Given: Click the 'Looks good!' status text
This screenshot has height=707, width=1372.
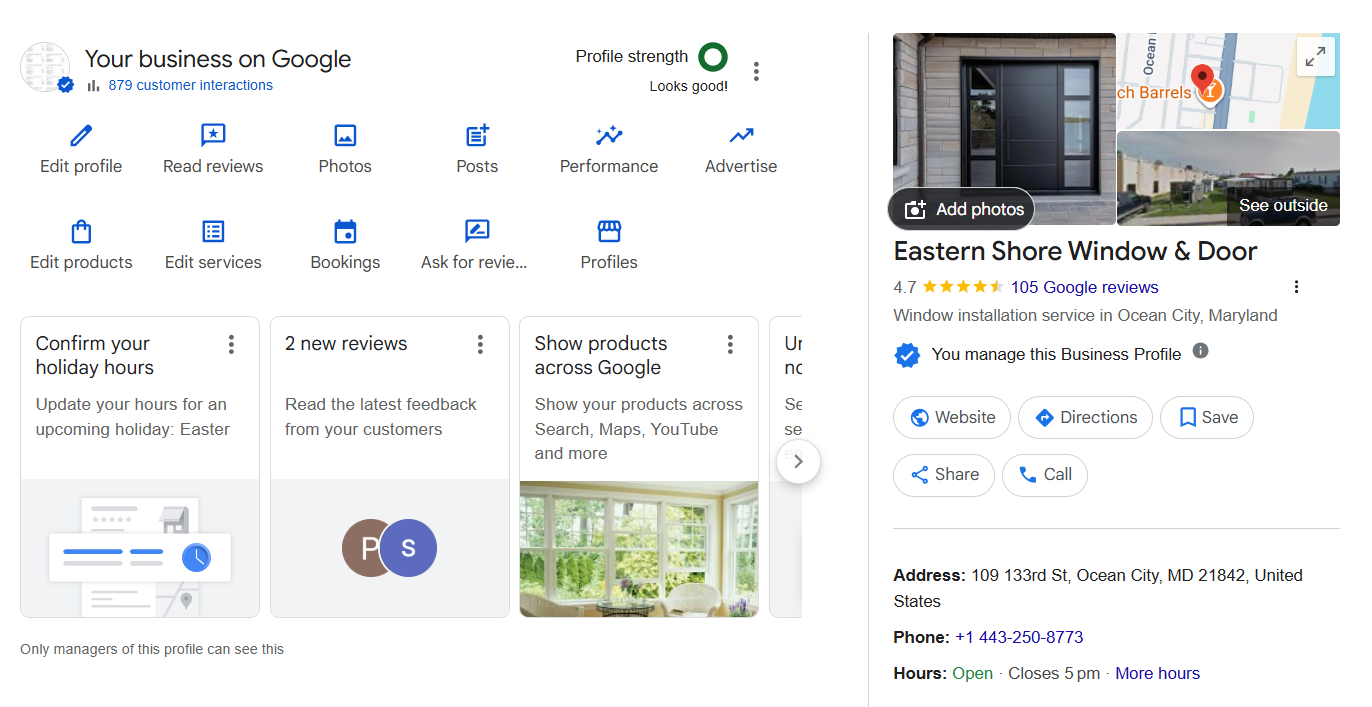Looking at the screenshot, I should tap(689, 86).
